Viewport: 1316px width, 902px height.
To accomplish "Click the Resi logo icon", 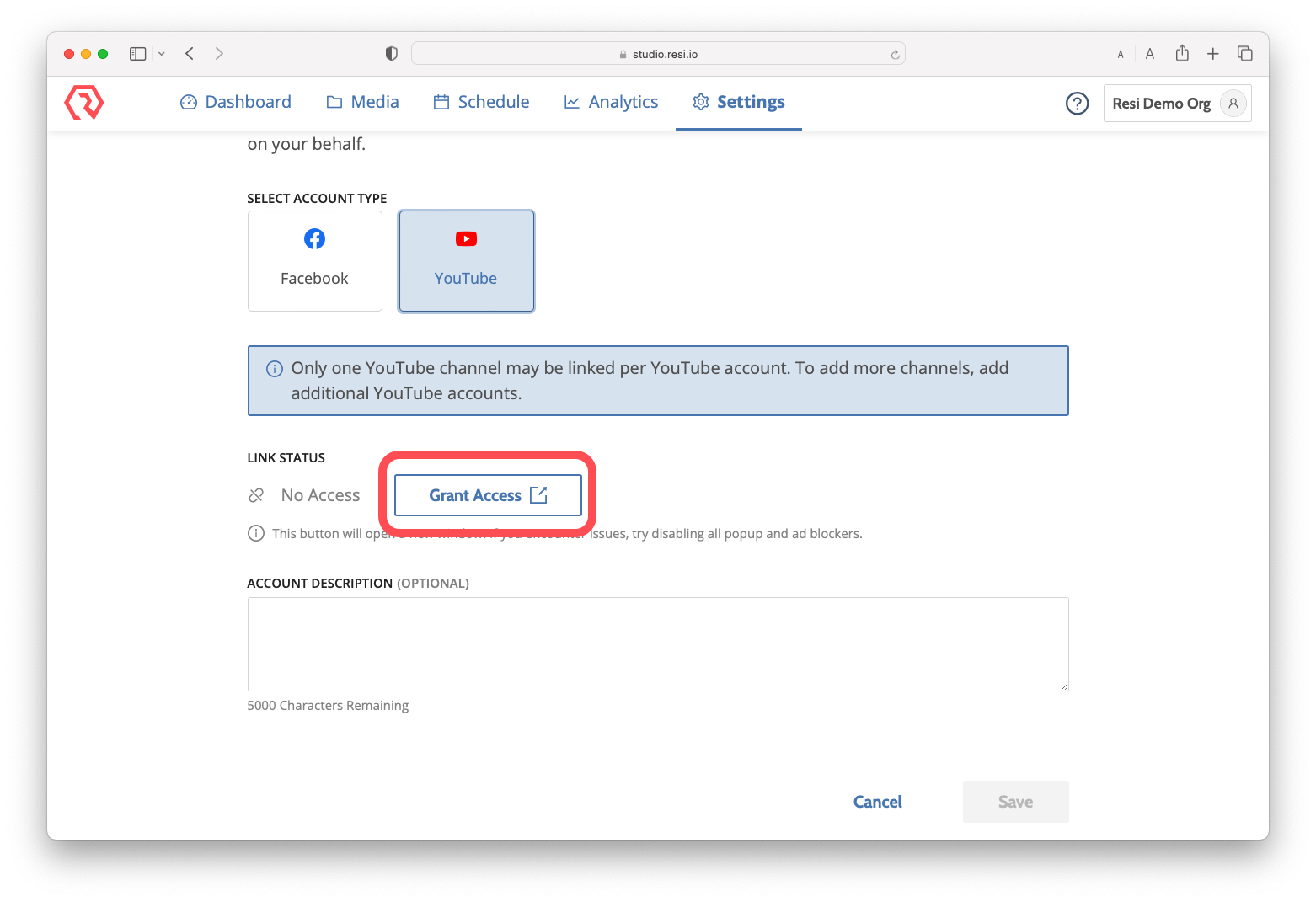I will (83, 103).
